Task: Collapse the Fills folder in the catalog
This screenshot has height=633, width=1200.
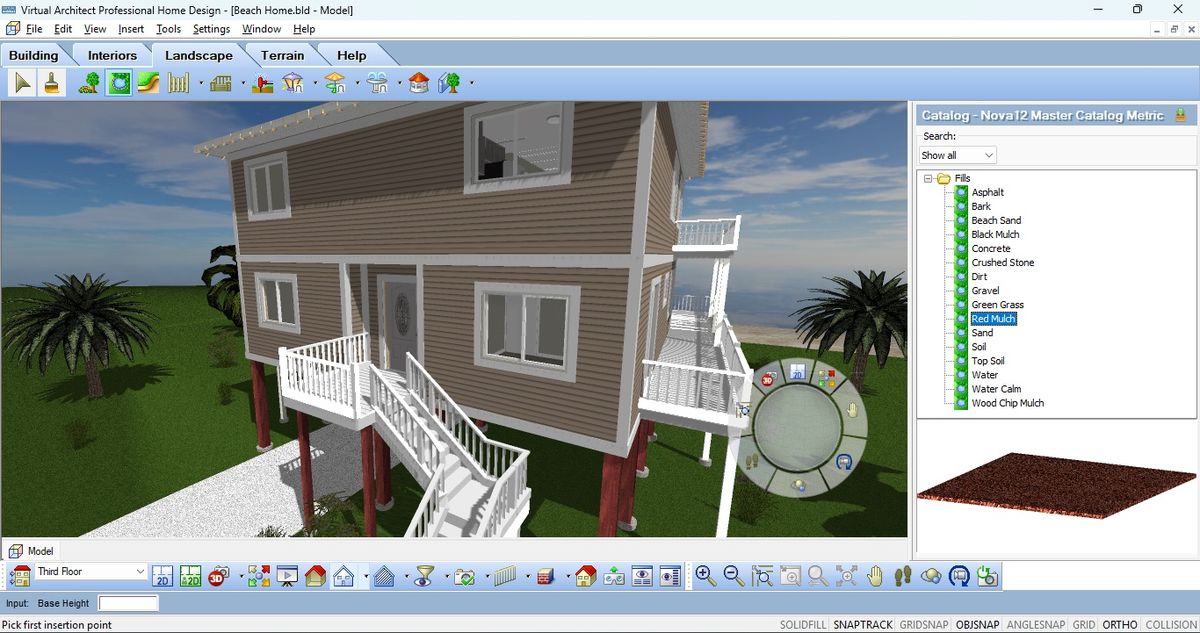Action: pyautogui.click(x=931, y=177)
